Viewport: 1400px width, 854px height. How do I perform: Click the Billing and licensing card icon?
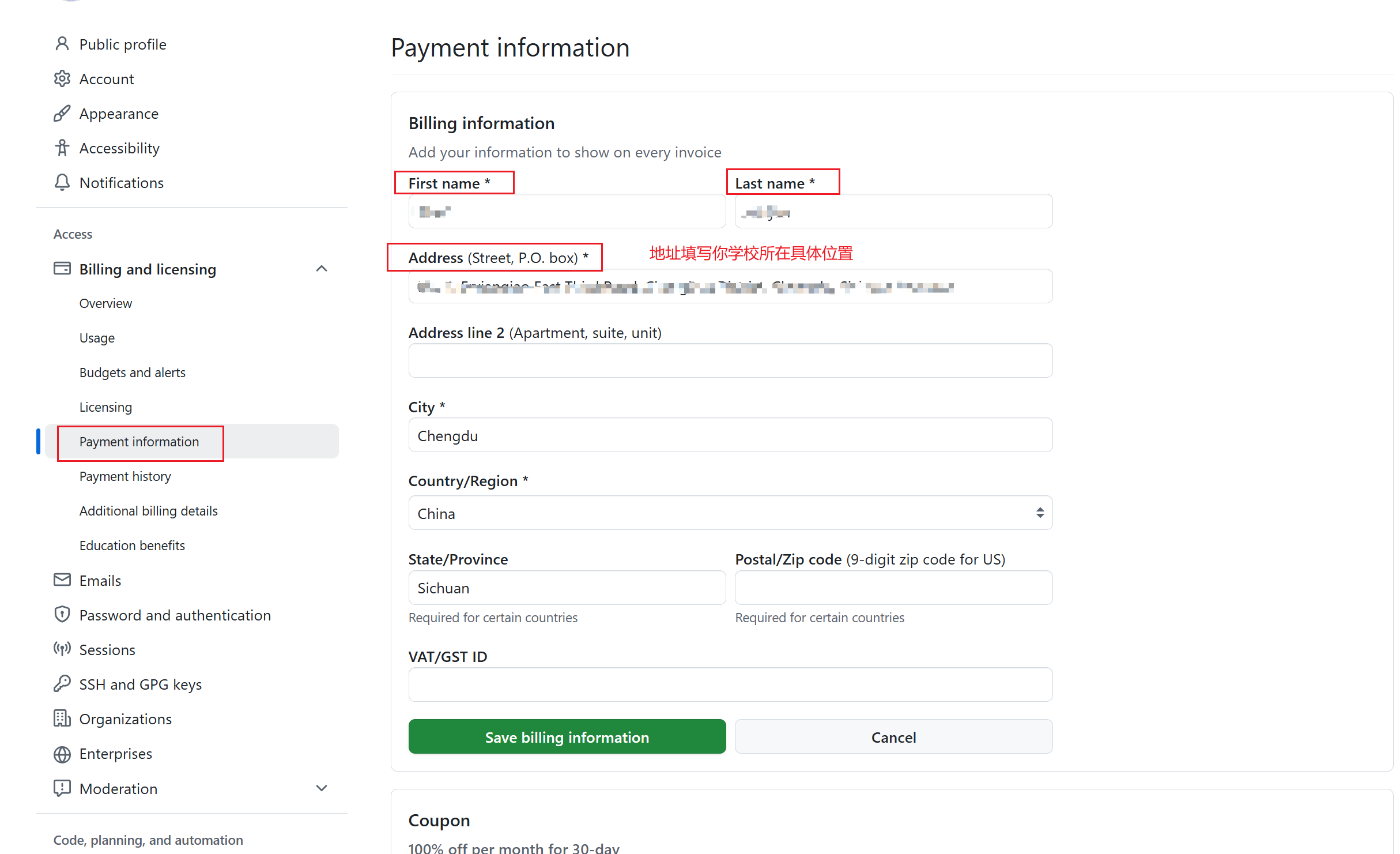click(62, 268)
